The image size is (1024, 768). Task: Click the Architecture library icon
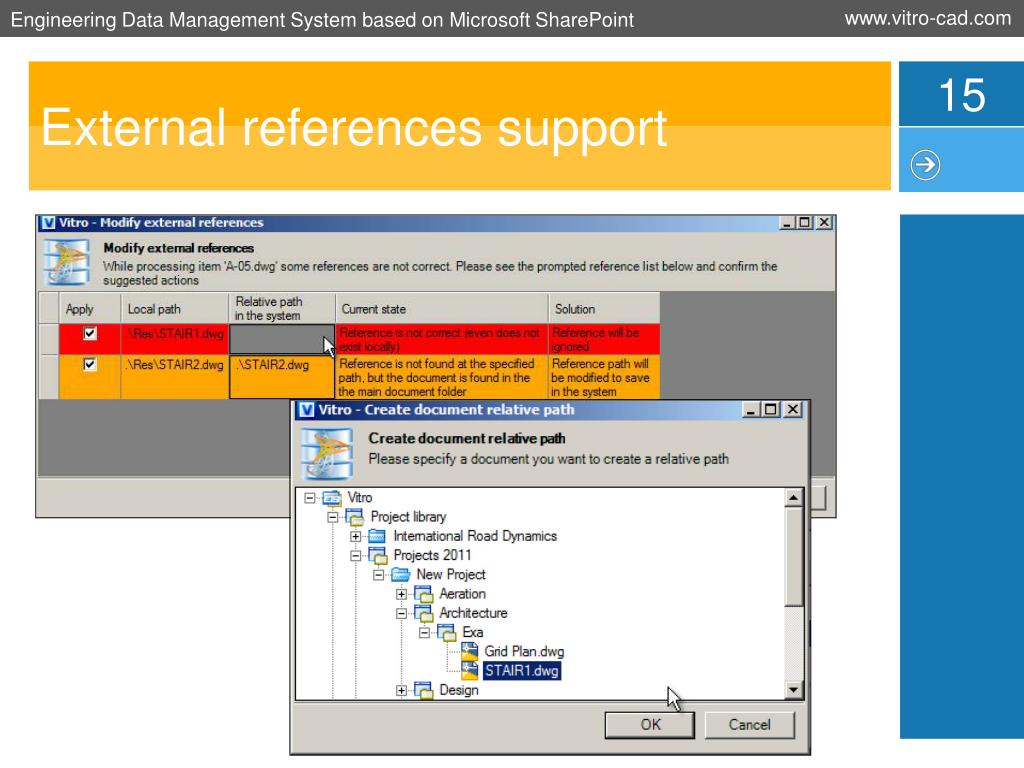point(424,613)
